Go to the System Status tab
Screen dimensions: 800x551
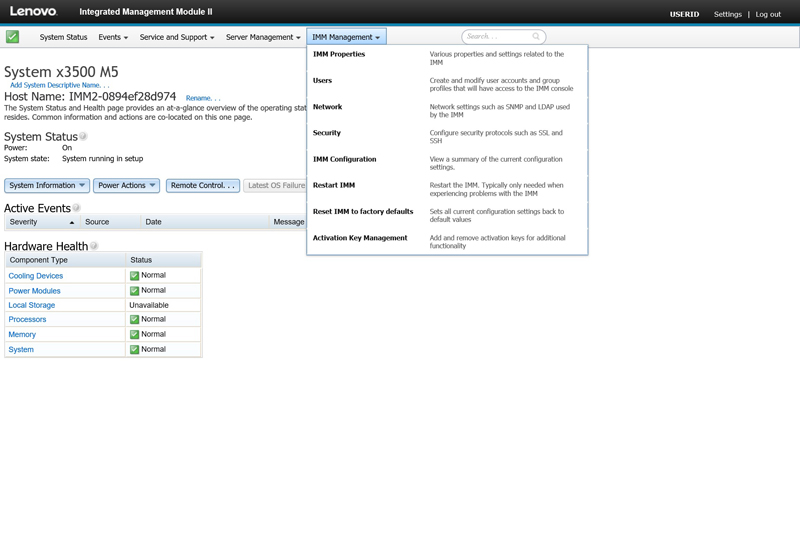coord(63,37)
